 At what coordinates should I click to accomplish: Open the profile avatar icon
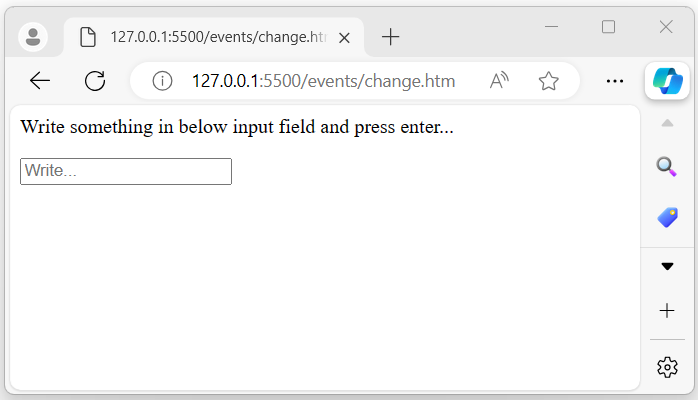pyautogui.click(x=33, y=36)
